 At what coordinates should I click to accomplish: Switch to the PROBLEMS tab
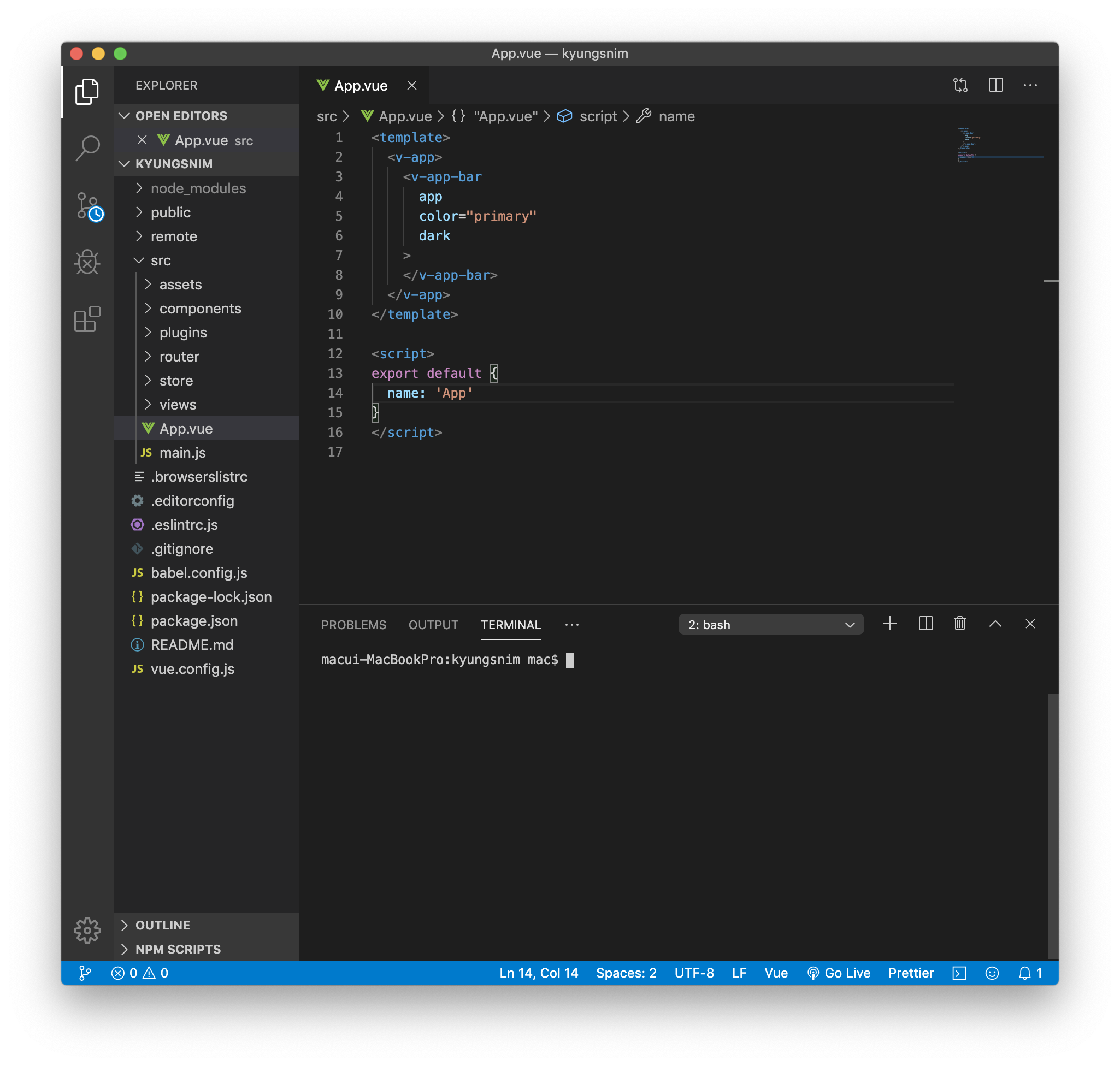[x=353, y=625]
